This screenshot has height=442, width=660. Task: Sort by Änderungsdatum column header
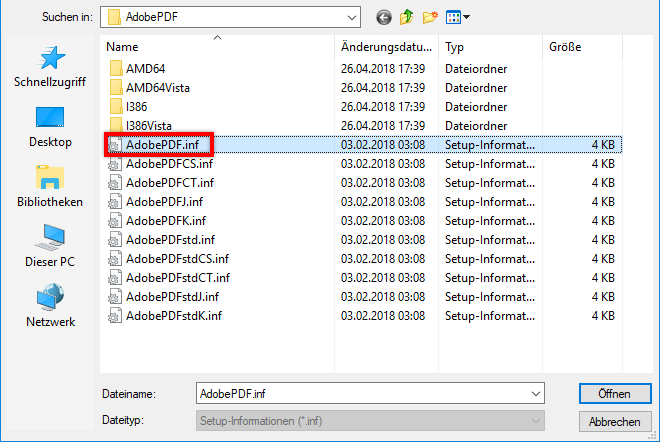(x=386, y=47)
